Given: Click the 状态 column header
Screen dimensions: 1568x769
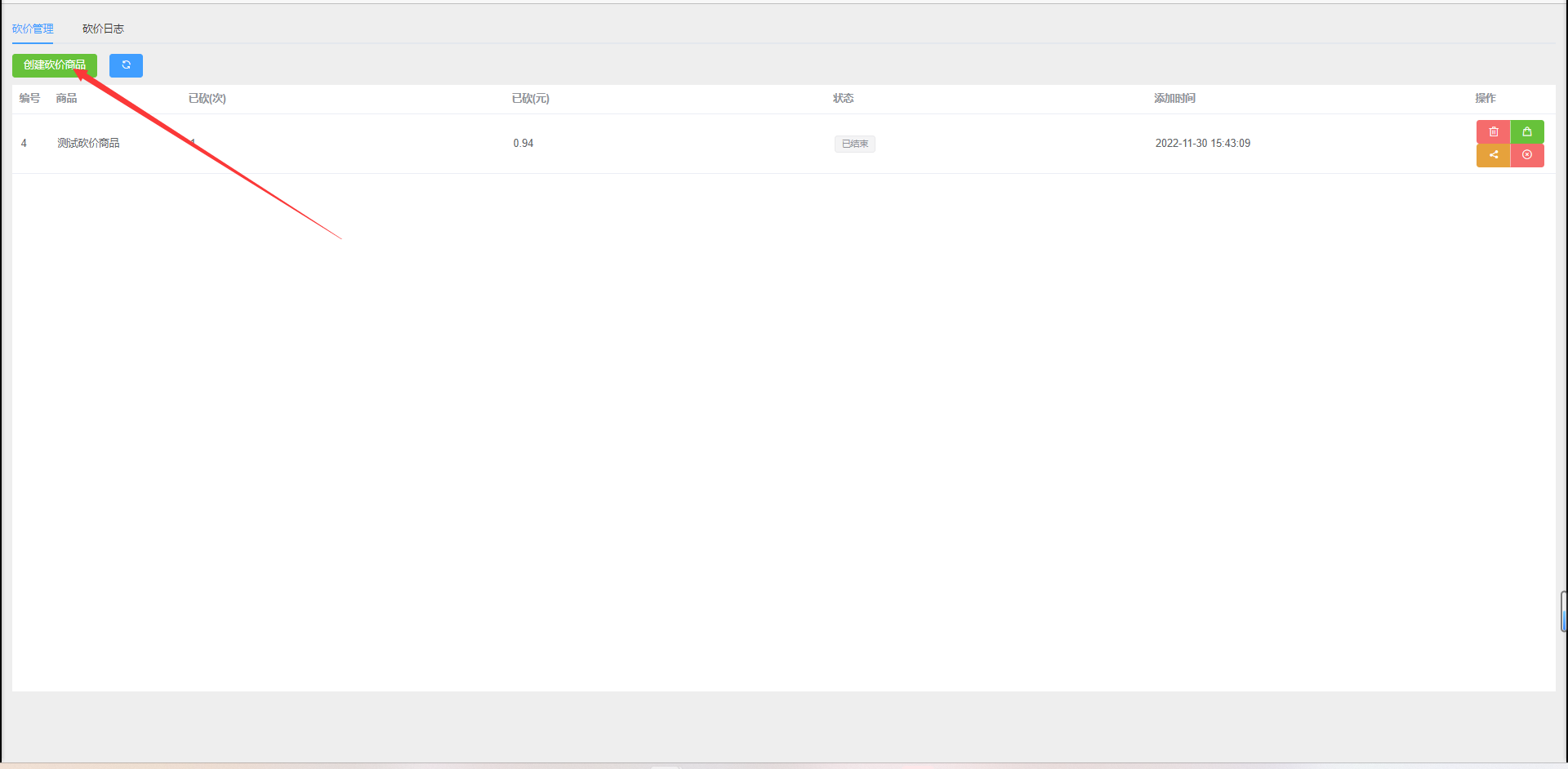Looking at the screenshot, I should [x=843, y=98].
